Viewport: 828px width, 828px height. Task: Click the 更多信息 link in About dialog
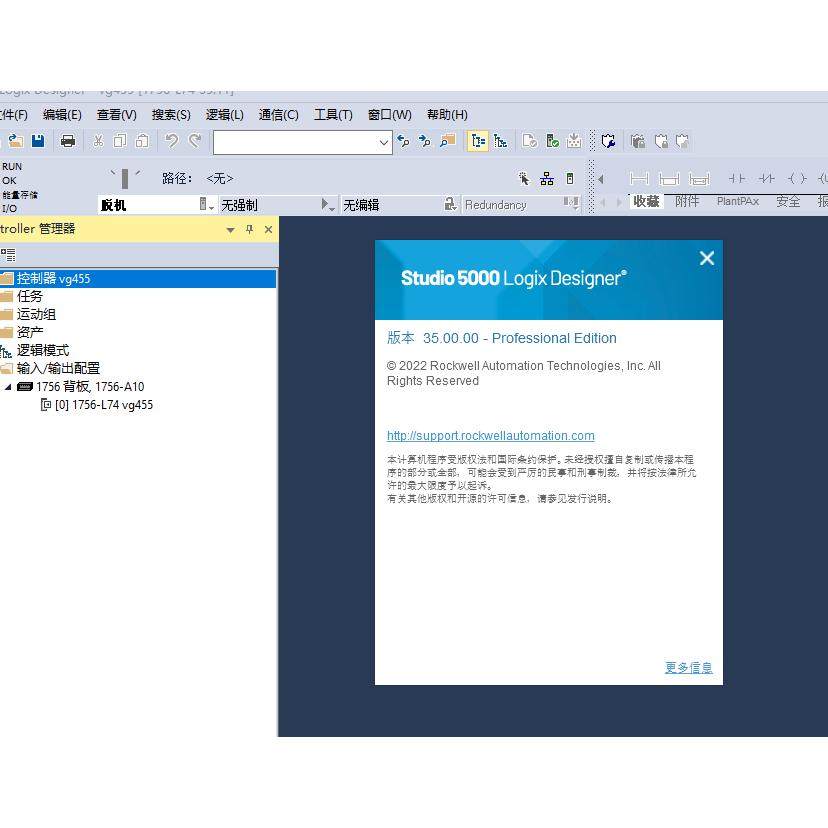[689, 667]
